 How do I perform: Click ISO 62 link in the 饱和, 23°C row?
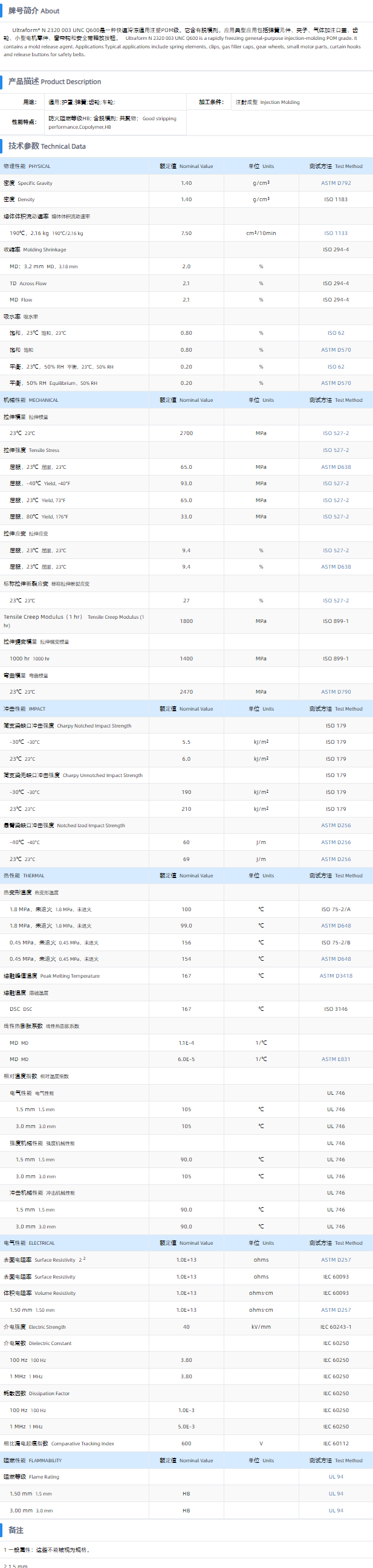click(x=336, y=333)
